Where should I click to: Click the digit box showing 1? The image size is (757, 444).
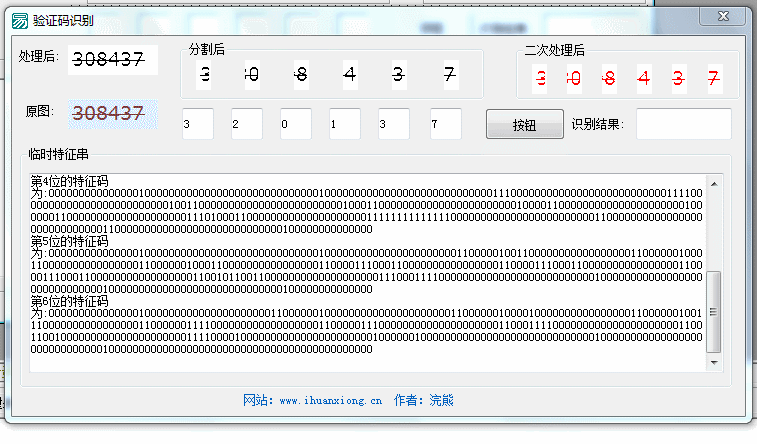[x=345, y=124]
